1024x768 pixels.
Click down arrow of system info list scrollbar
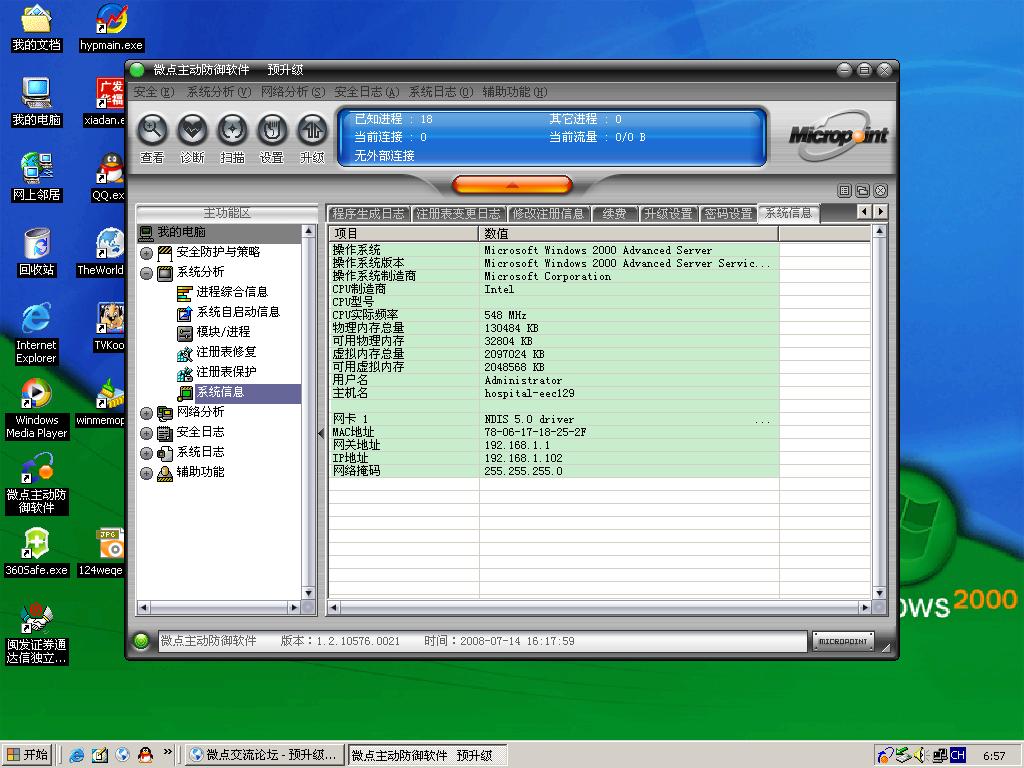pos(879,592)
